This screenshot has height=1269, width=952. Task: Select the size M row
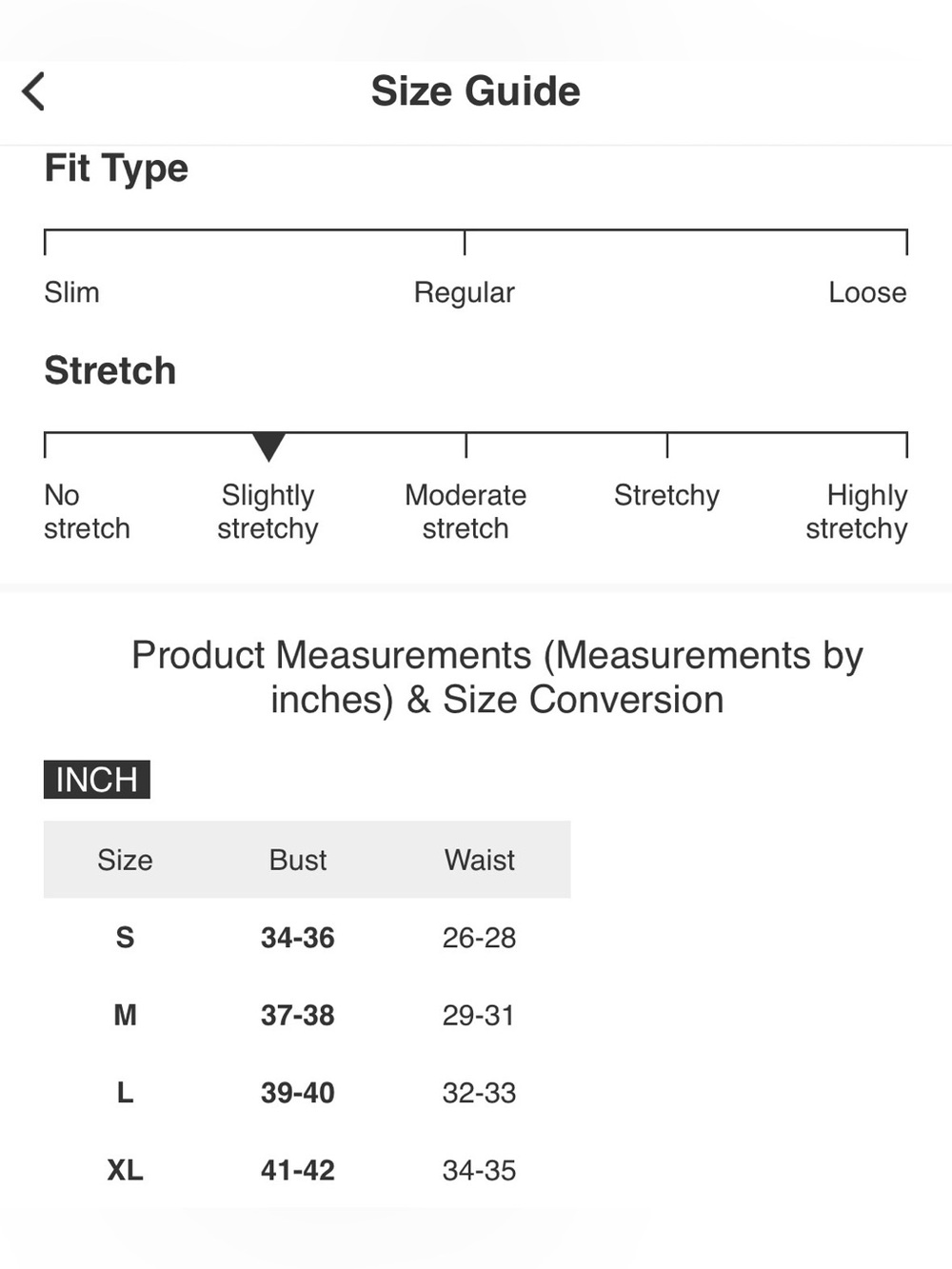click(x=307, y=1015)
